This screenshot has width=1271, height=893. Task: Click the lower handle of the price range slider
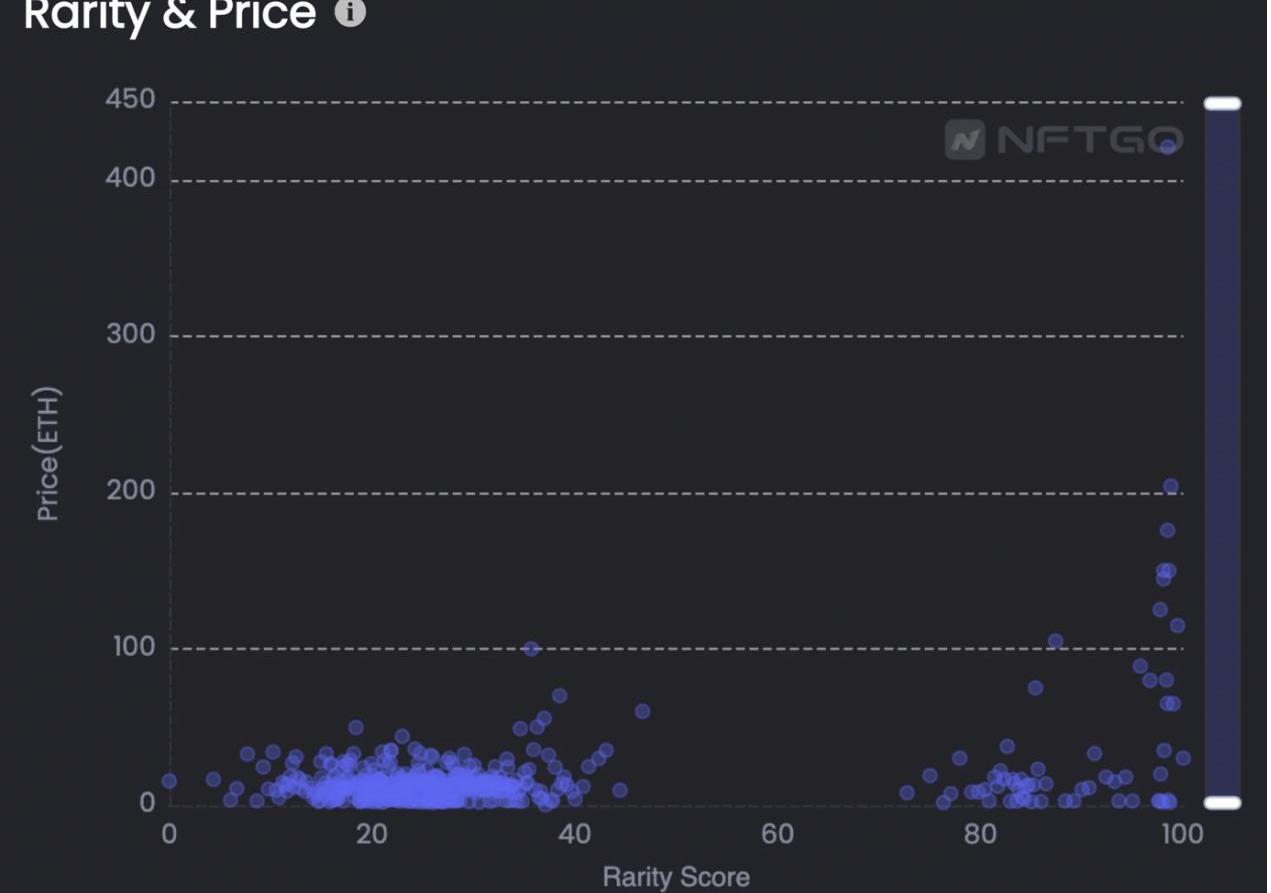pyautogui.click(x=1222, y=802)
